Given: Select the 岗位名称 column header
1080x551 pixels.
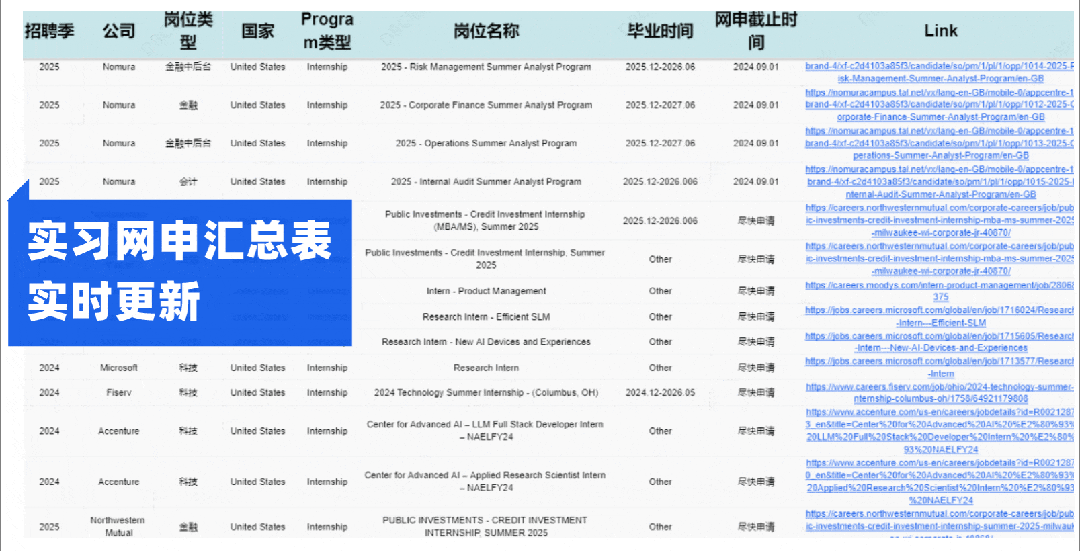Looking at the screenshot, I should [486, 31].
